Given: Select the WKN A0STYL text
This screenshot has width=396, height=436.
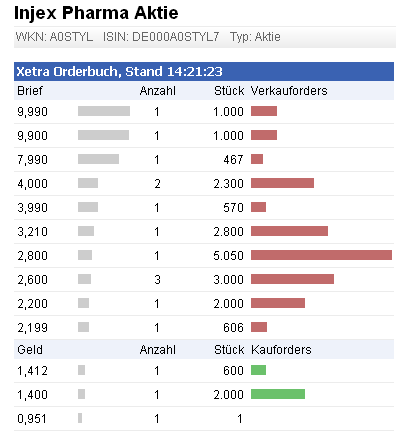Looking at the screenshot, I should 54,37.
